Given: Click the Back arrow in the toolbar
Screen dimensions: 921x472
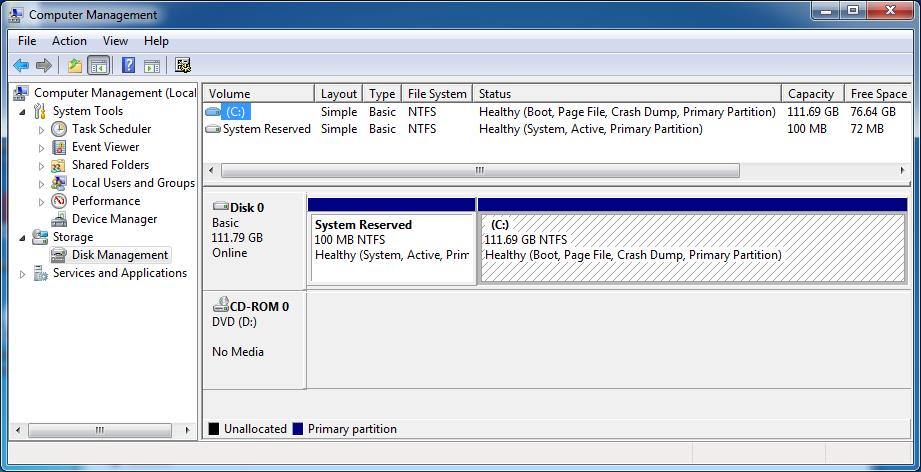Looking at the screenshot, I should coord(21,66).
